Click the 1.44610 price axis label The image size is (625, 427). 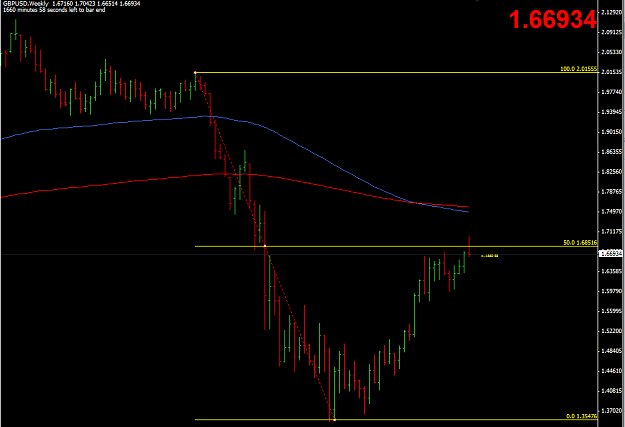pyautogui.click(x=611, y=371)
